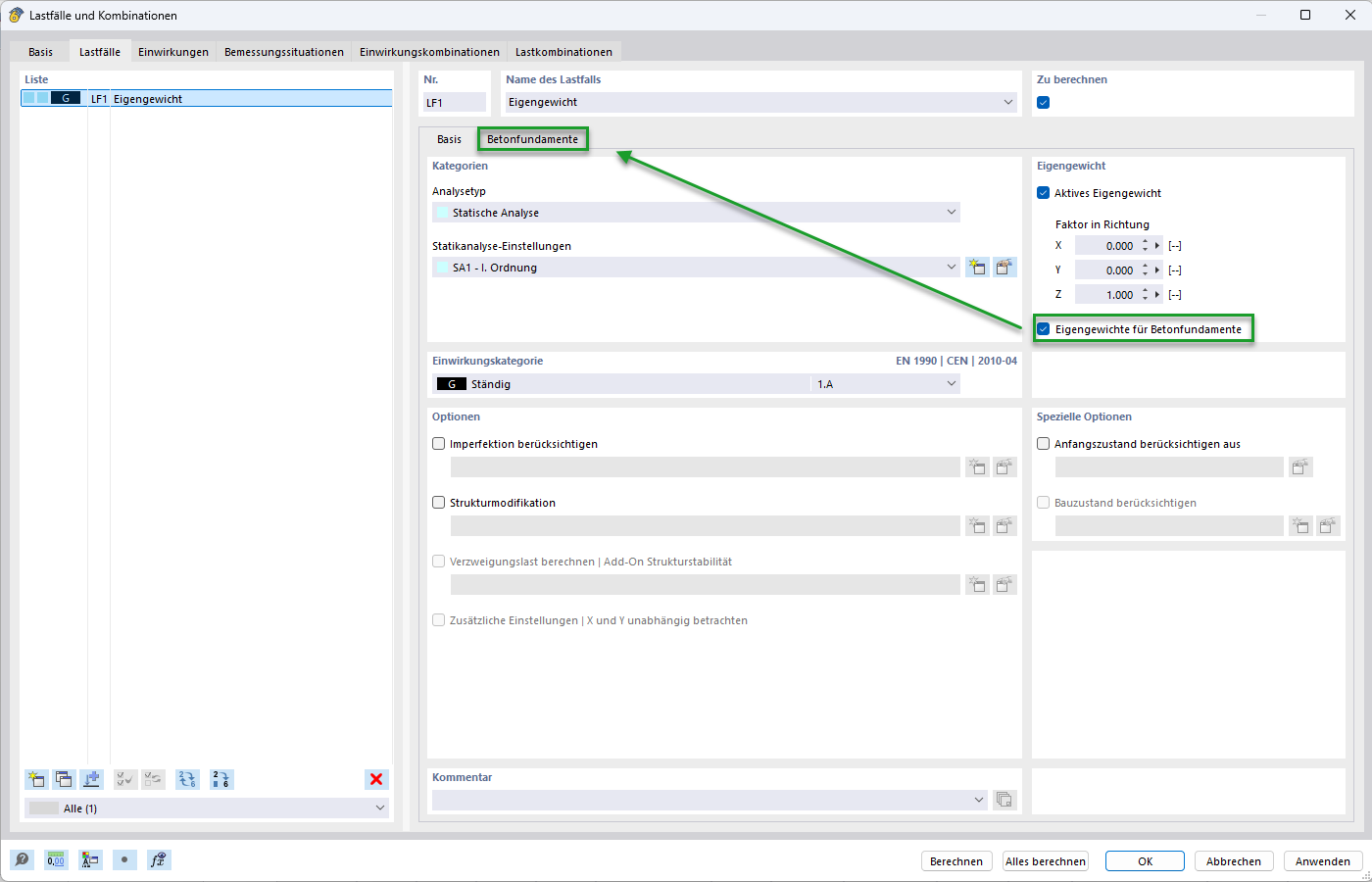Delete selected load case with red X

pyautogui.click(x=376, y=779)
